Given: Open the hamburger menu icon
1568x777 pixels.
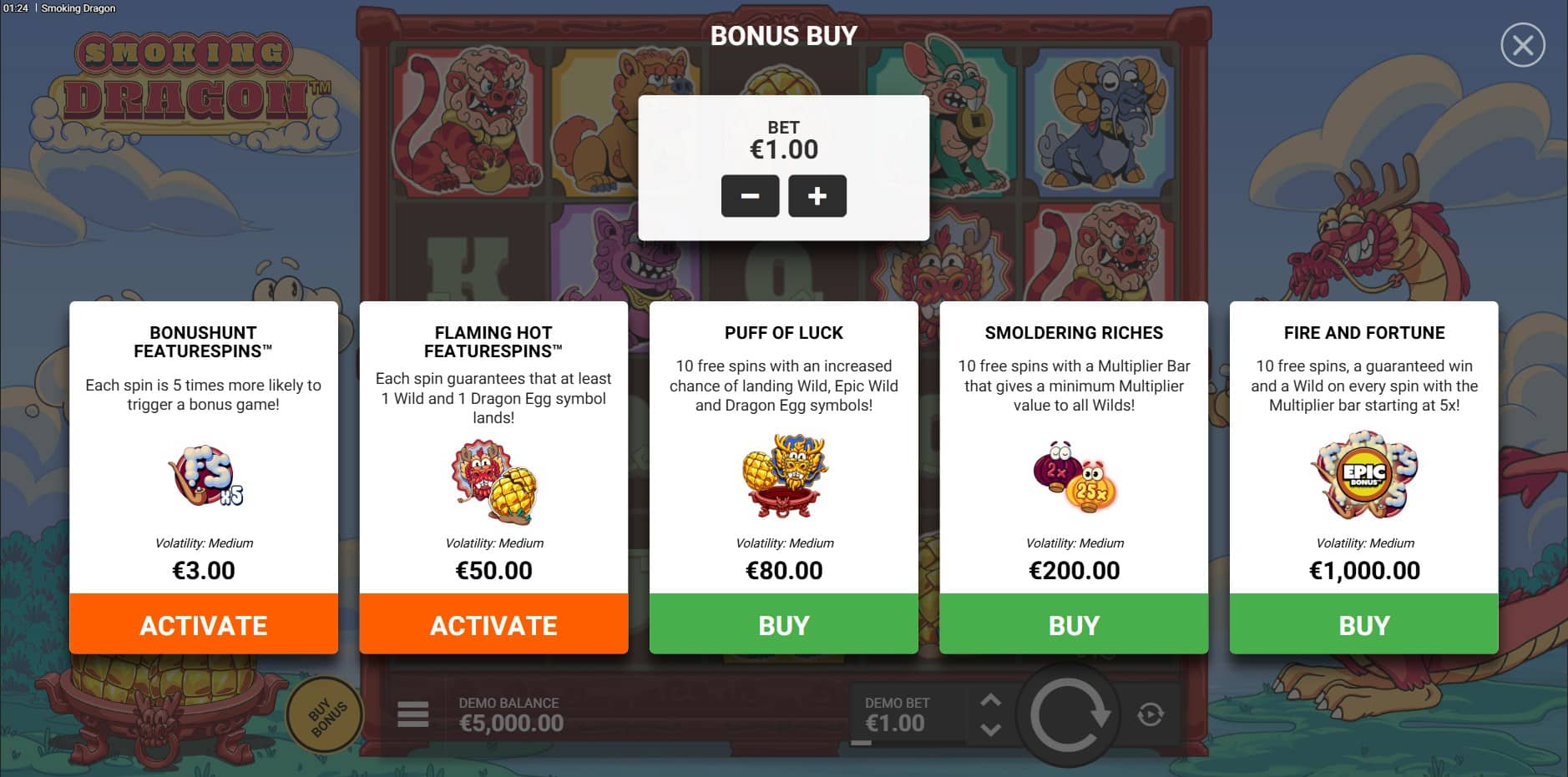Looking at the screenshot, I should (x=413, y=714).
